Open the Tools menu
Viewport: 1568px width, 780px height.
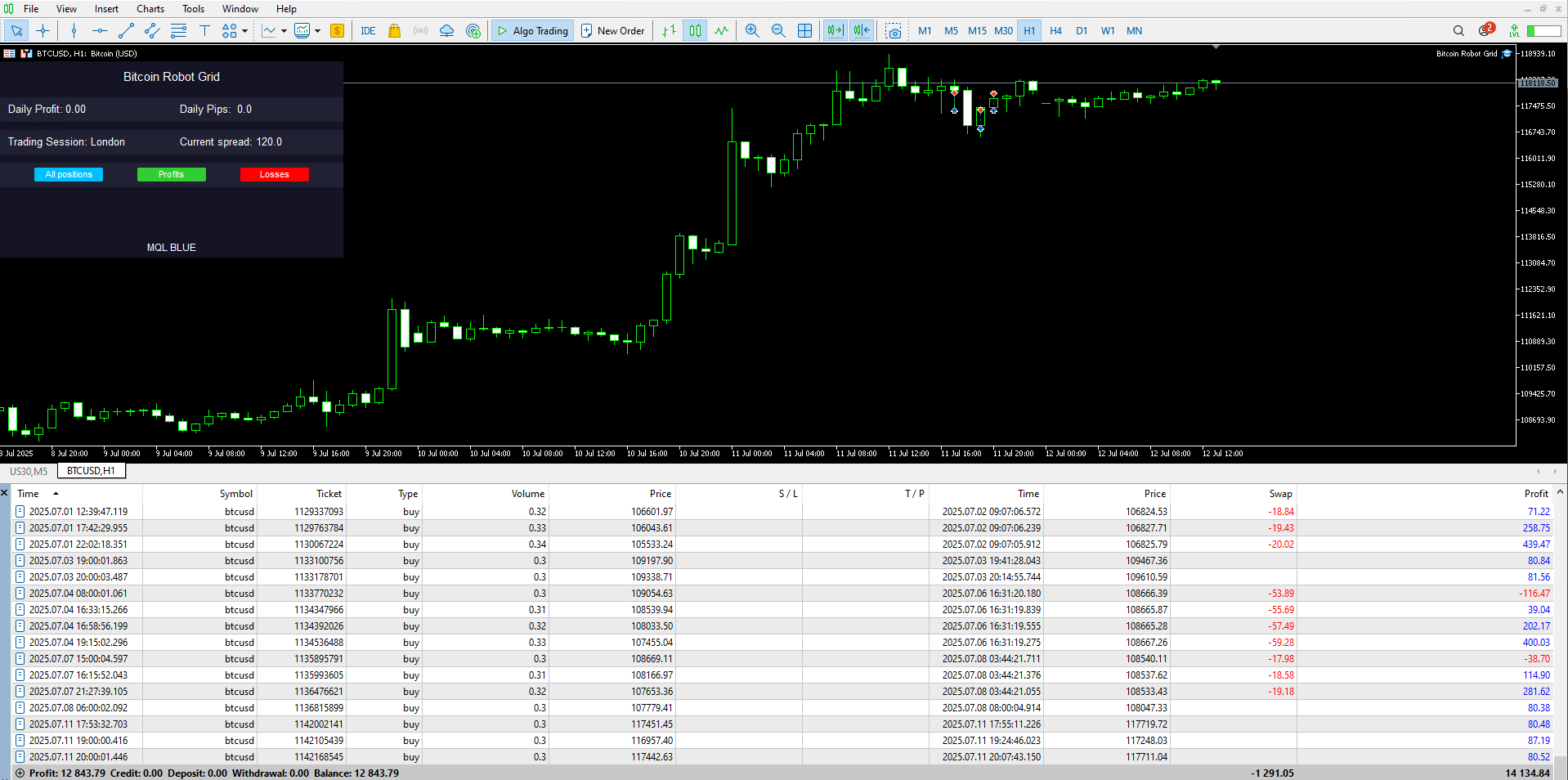click(x=193, y=9)
